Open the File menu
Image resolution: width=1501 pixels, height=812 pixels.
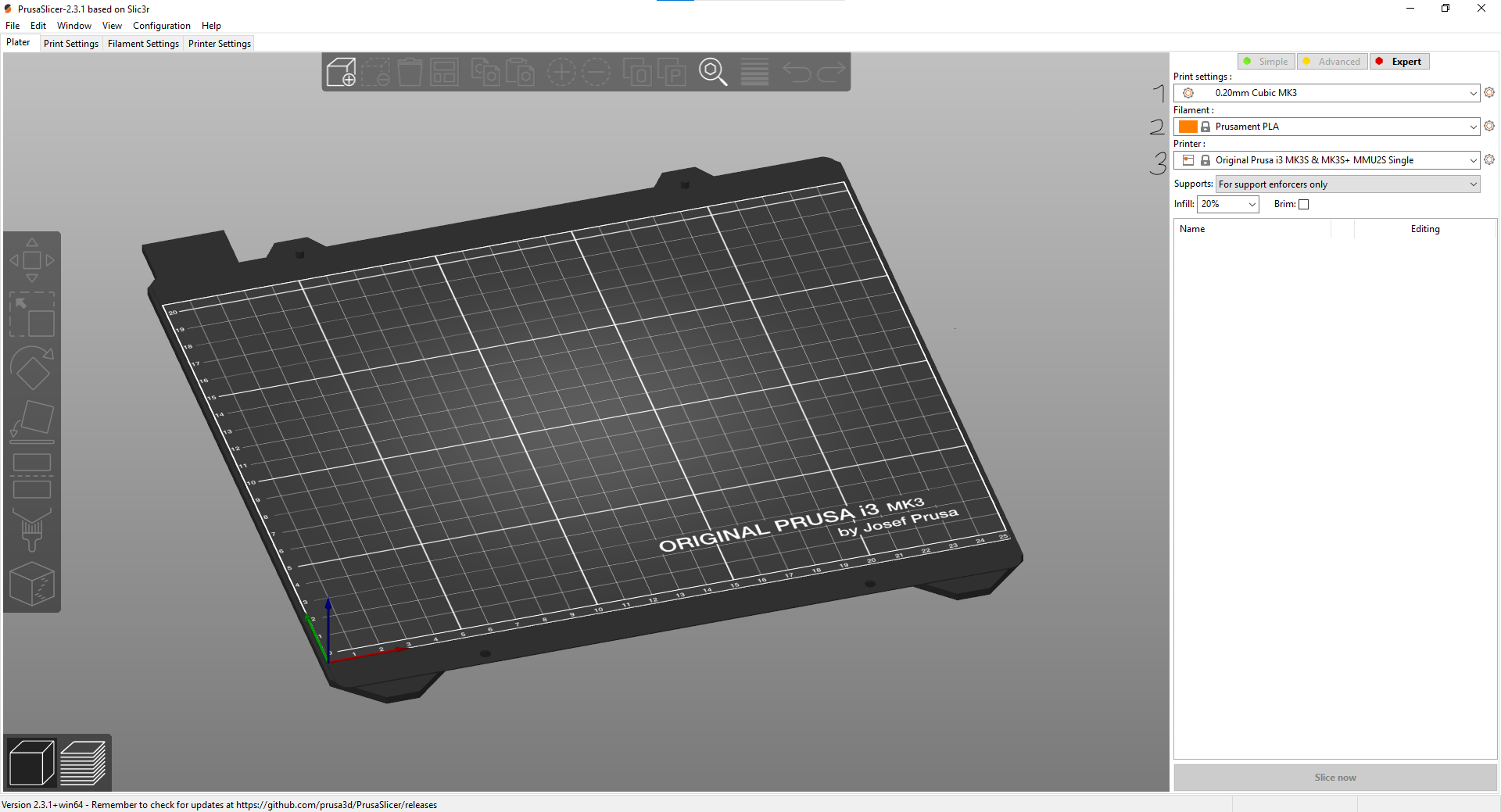[13, 26]
